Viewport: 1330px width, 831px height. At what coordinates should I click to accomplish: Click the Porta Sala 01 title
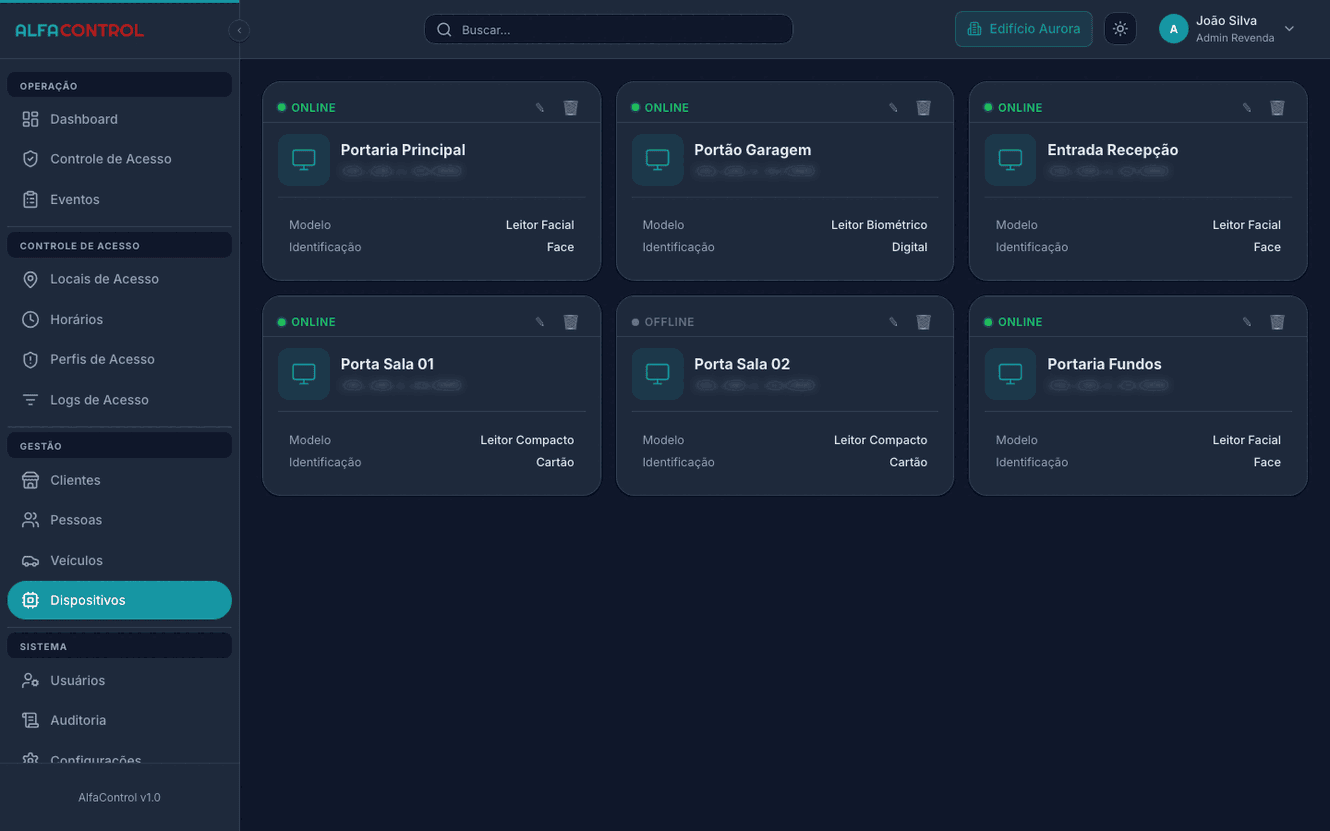[387, 364]
